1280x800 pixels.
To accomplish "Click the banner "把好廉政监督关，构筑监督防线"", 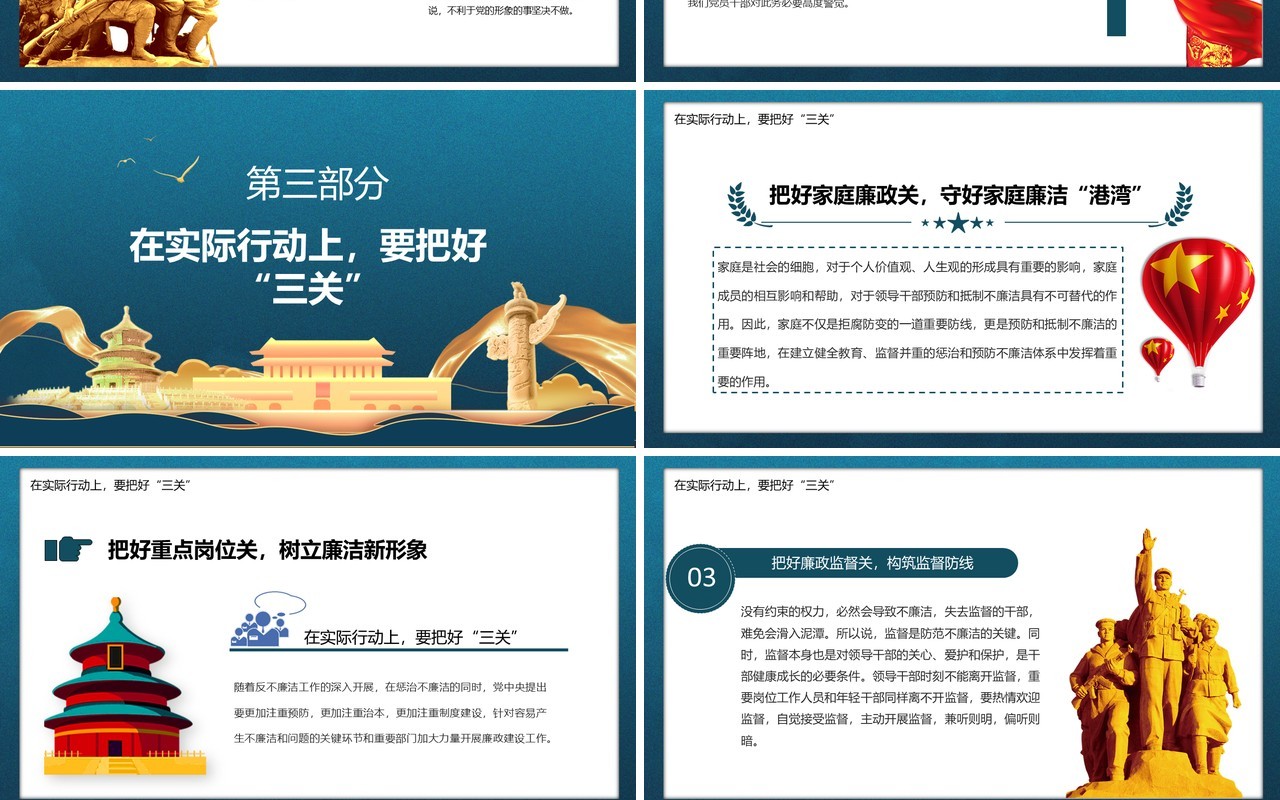I will point(872,563).
